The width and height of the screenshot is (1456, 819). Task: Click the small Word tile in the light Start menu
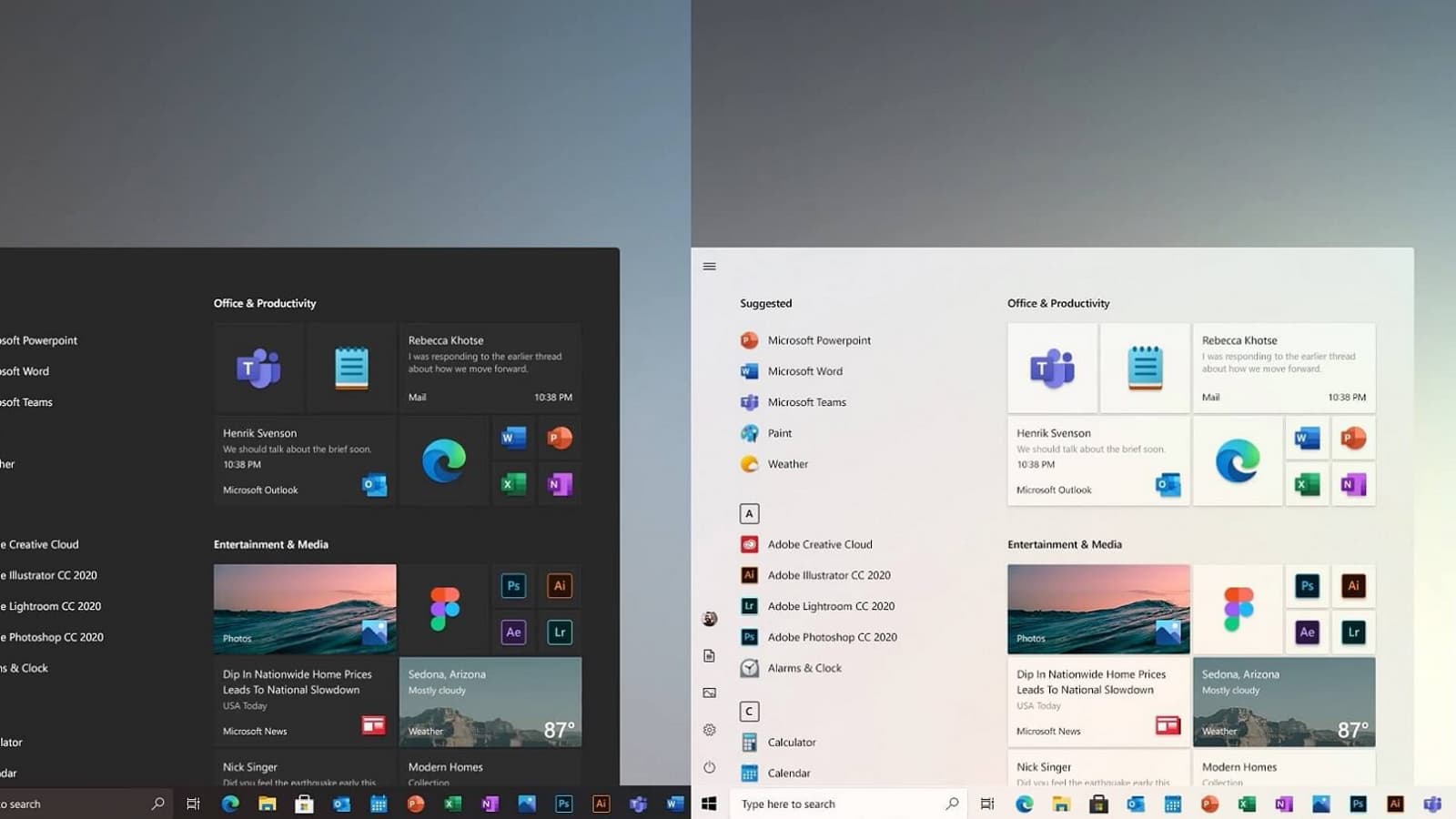pos(1308,438)
